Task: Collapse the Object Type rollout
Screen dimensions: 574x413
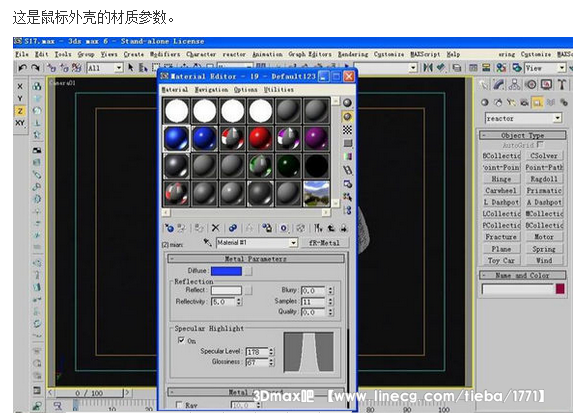Action: 522,135
